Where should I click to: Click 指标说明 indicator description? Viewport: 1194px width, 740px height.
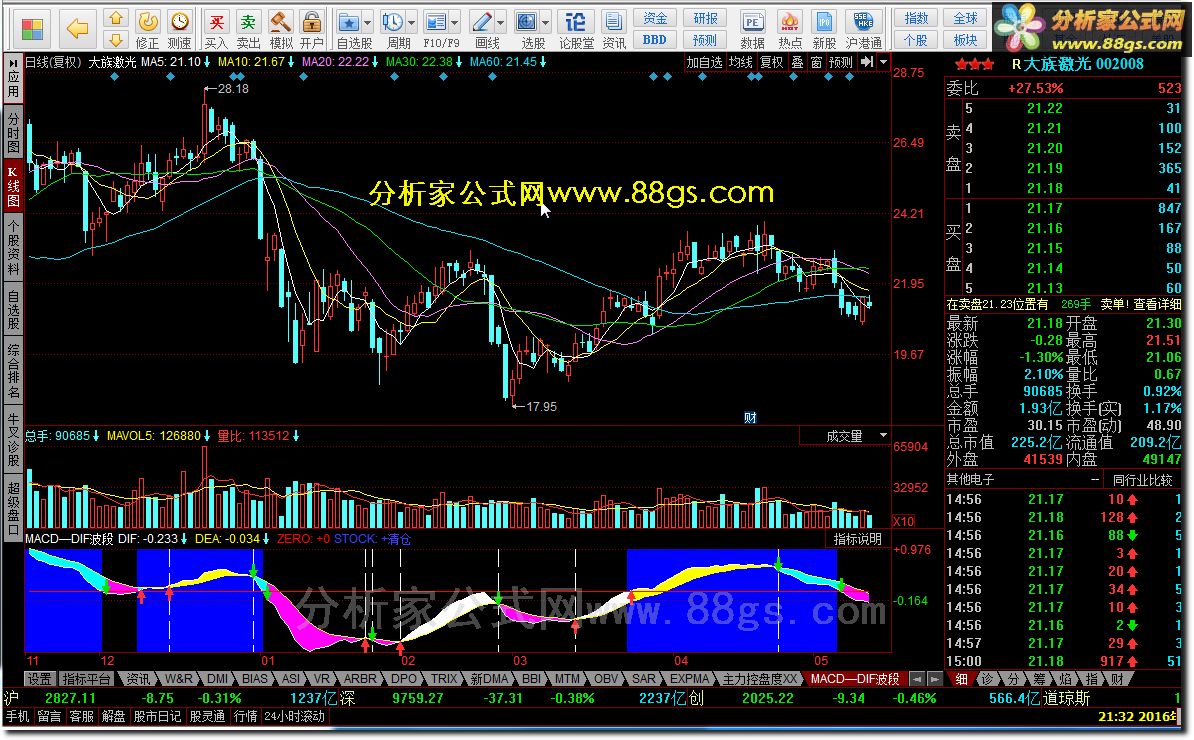(857, 539)
